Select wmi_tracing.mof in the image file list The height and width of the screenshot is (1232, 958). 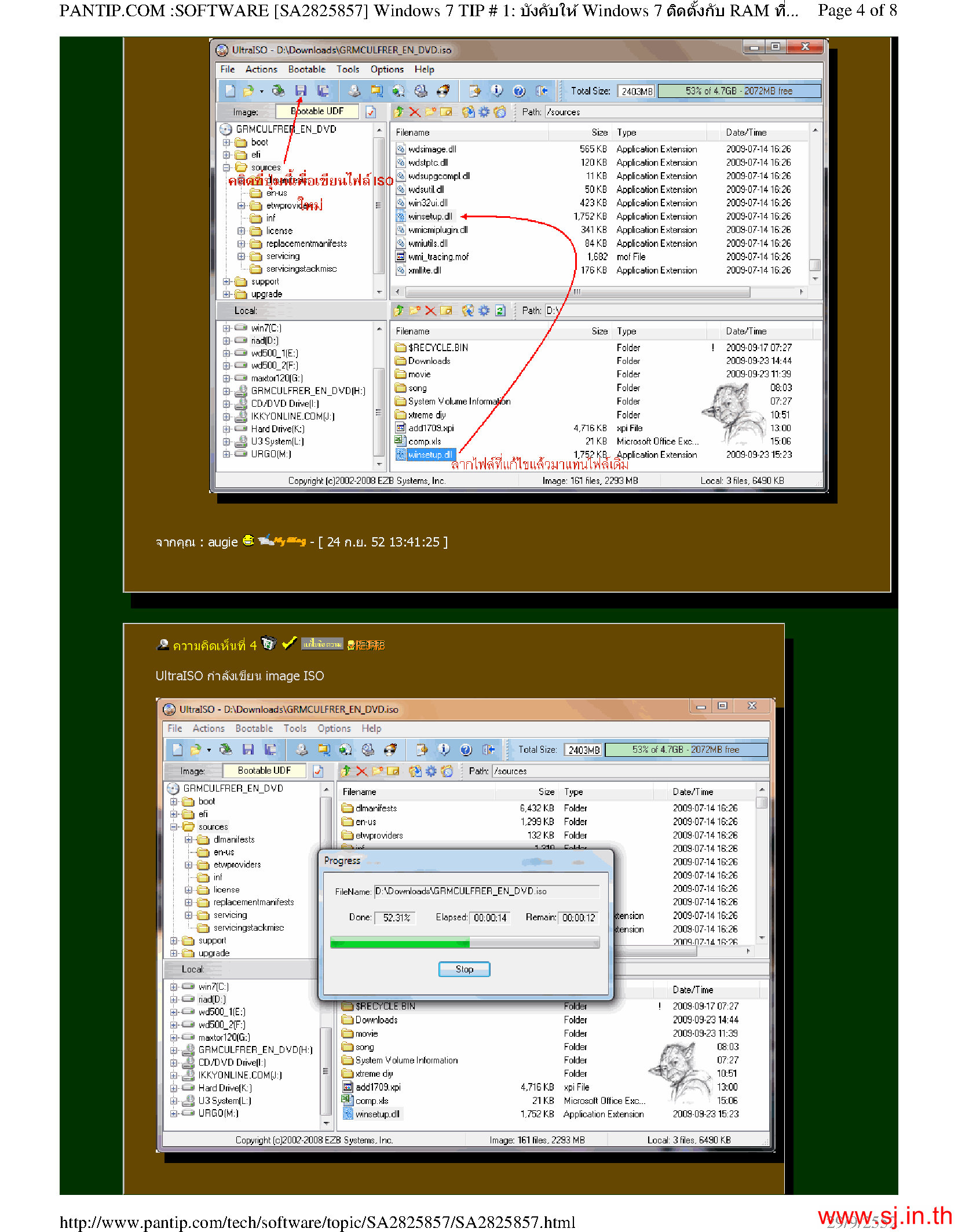coord(438,257)
